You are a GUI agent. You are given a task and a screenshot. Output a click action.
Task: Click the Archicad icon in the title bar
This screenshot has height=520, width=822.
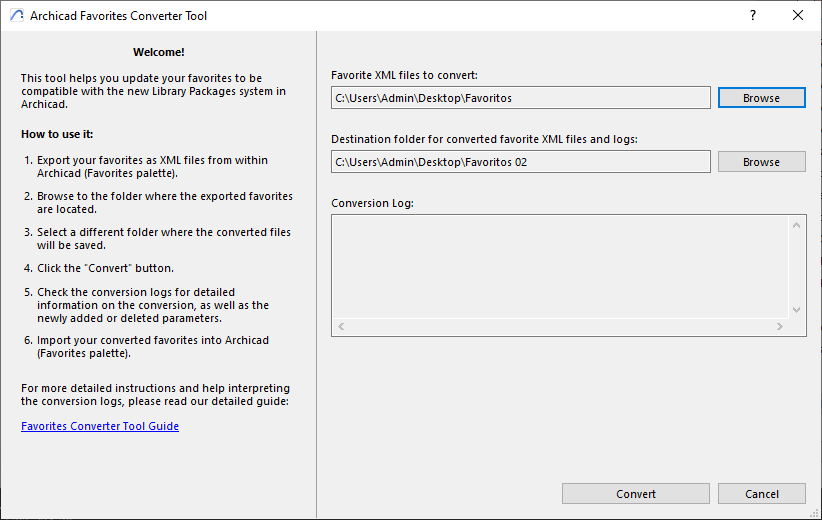tap(16, 16)
